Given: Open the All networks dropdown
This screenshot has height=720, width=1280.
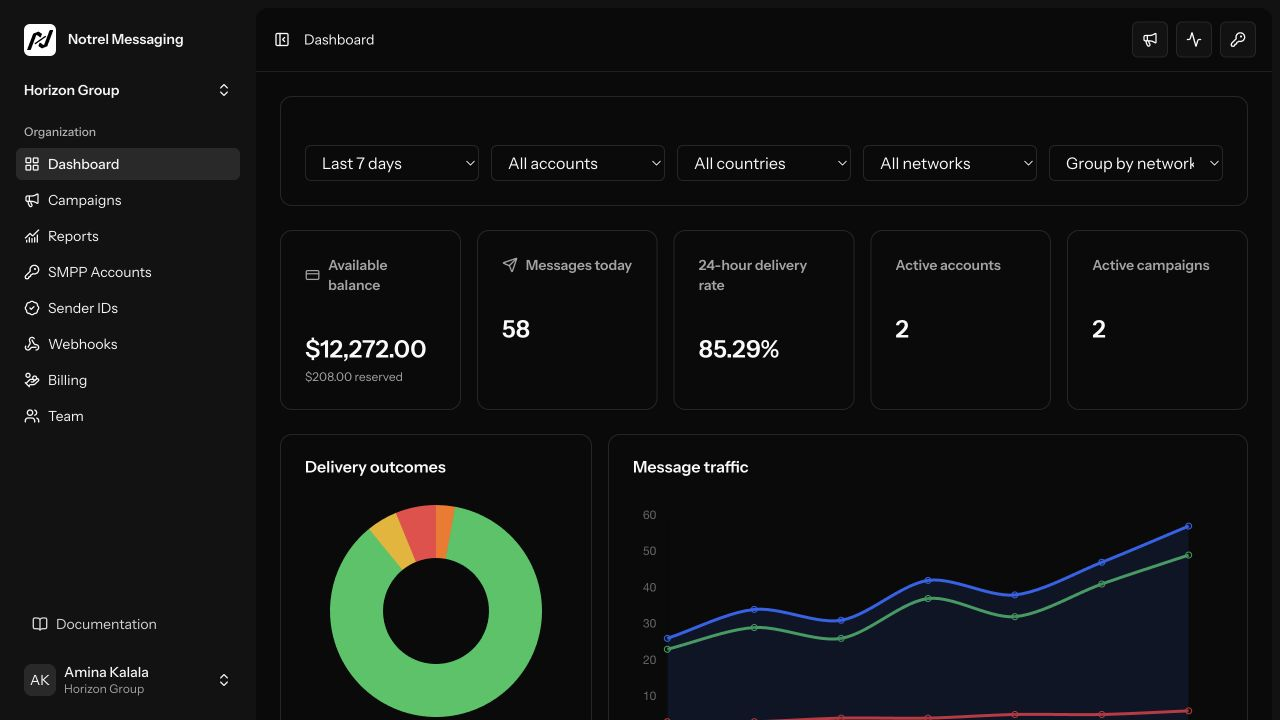Looking at the screenshot, I should pyautogui.click(x=950, y=163).
